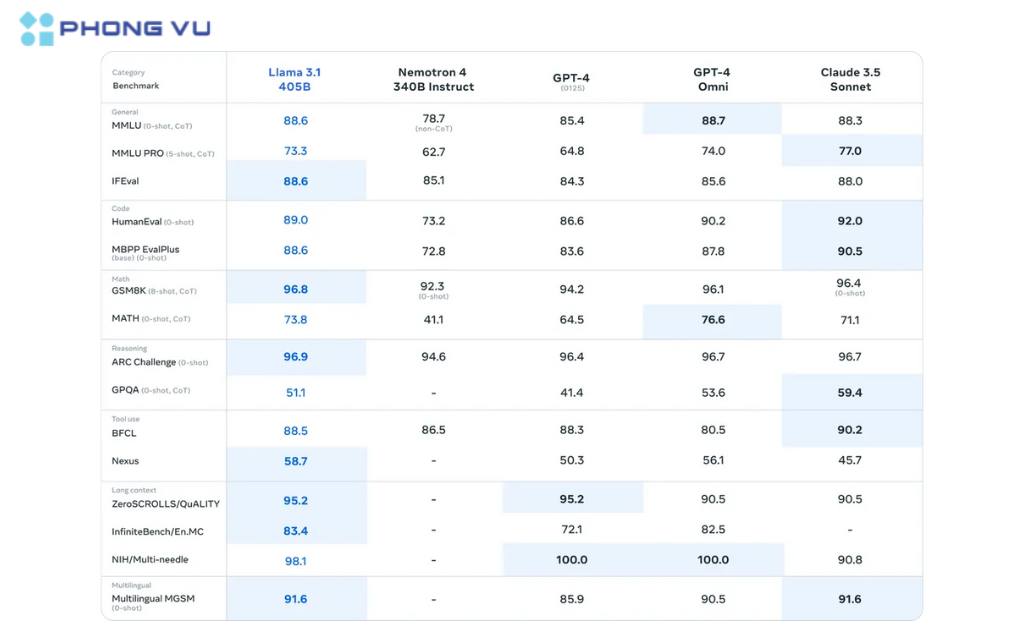Click the Multilingual MGSM row label
The image size is (1024, 640).
153,601
